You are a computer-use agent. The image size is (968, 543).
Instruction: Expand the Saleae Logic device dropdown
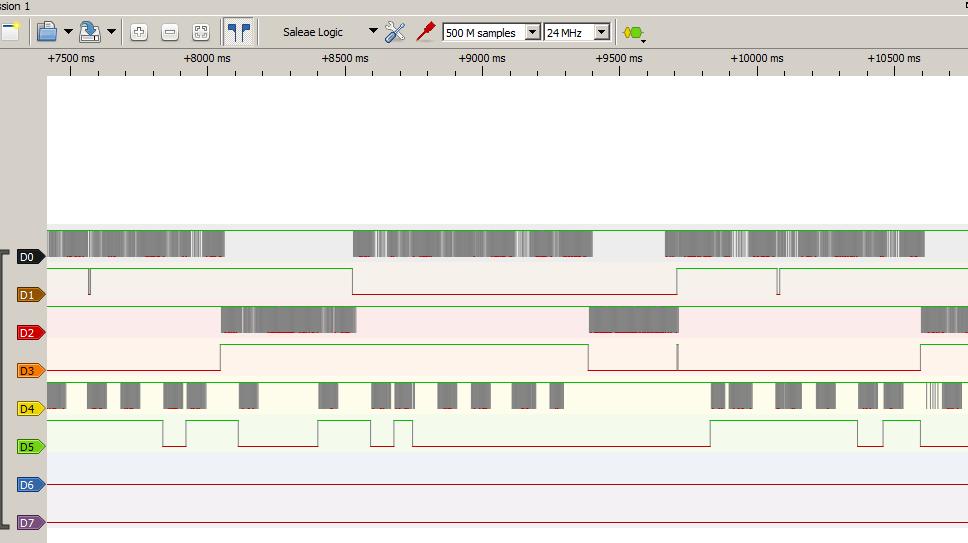(x=373, y=32)
